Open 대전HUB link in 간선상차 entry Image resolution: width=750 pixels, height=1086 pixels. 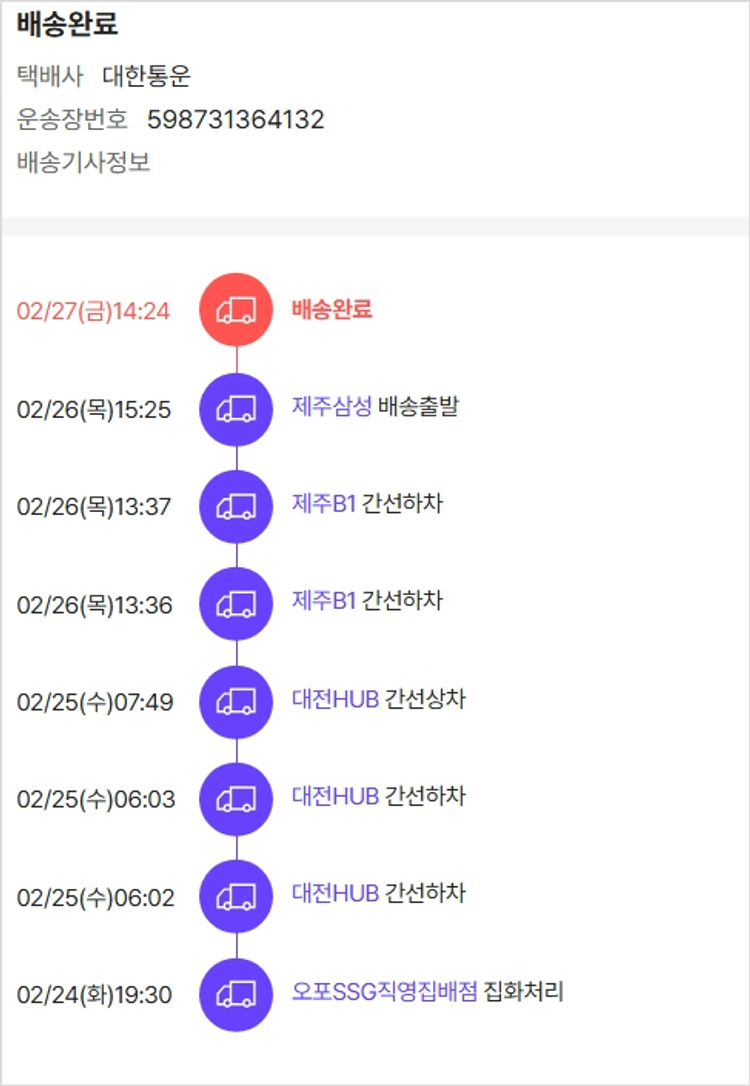point(336,699)
